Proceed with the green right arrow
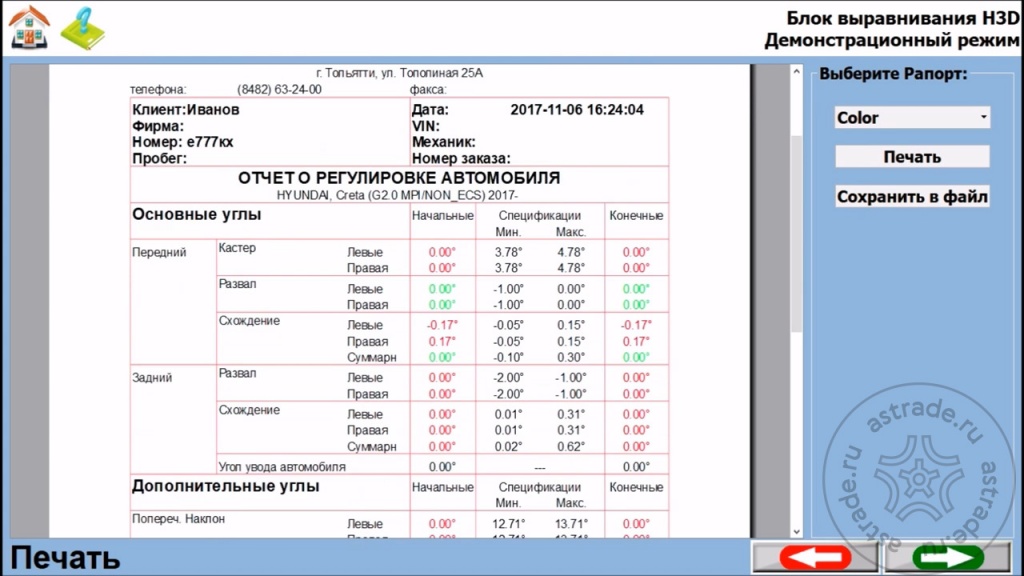This screenshot has width=1024, height=576. 948,557
